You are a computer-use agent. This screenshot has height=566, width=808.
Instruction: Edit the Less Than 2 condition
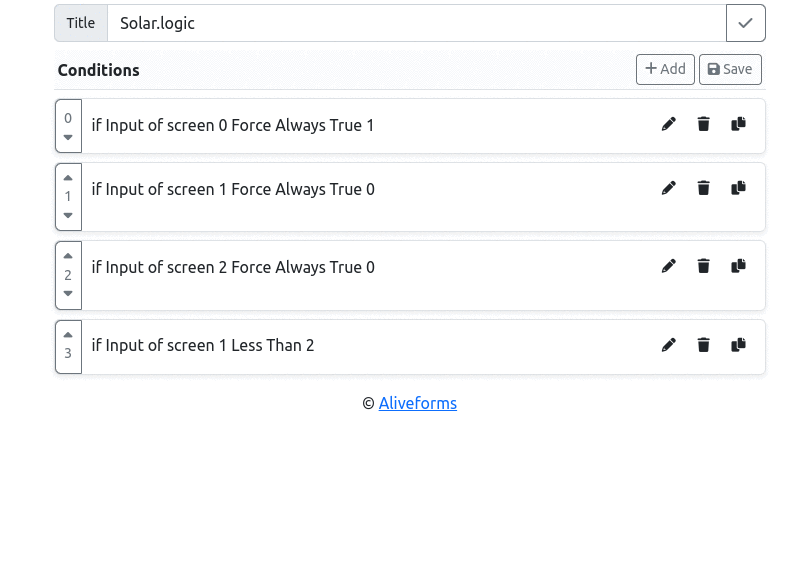click(x=668, y=345)
